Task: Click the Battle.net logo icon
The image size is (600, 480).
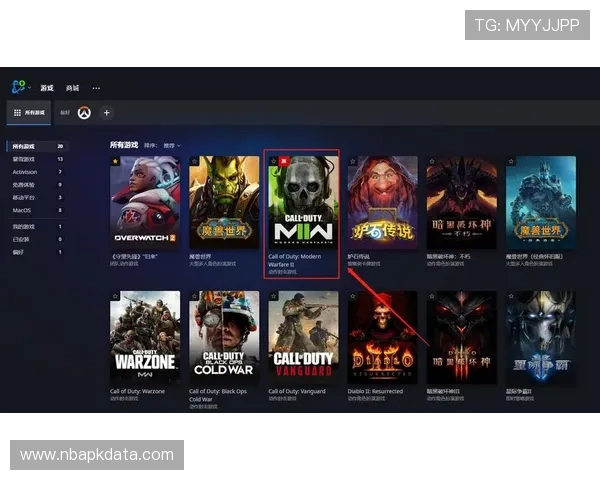Action: 18,88
